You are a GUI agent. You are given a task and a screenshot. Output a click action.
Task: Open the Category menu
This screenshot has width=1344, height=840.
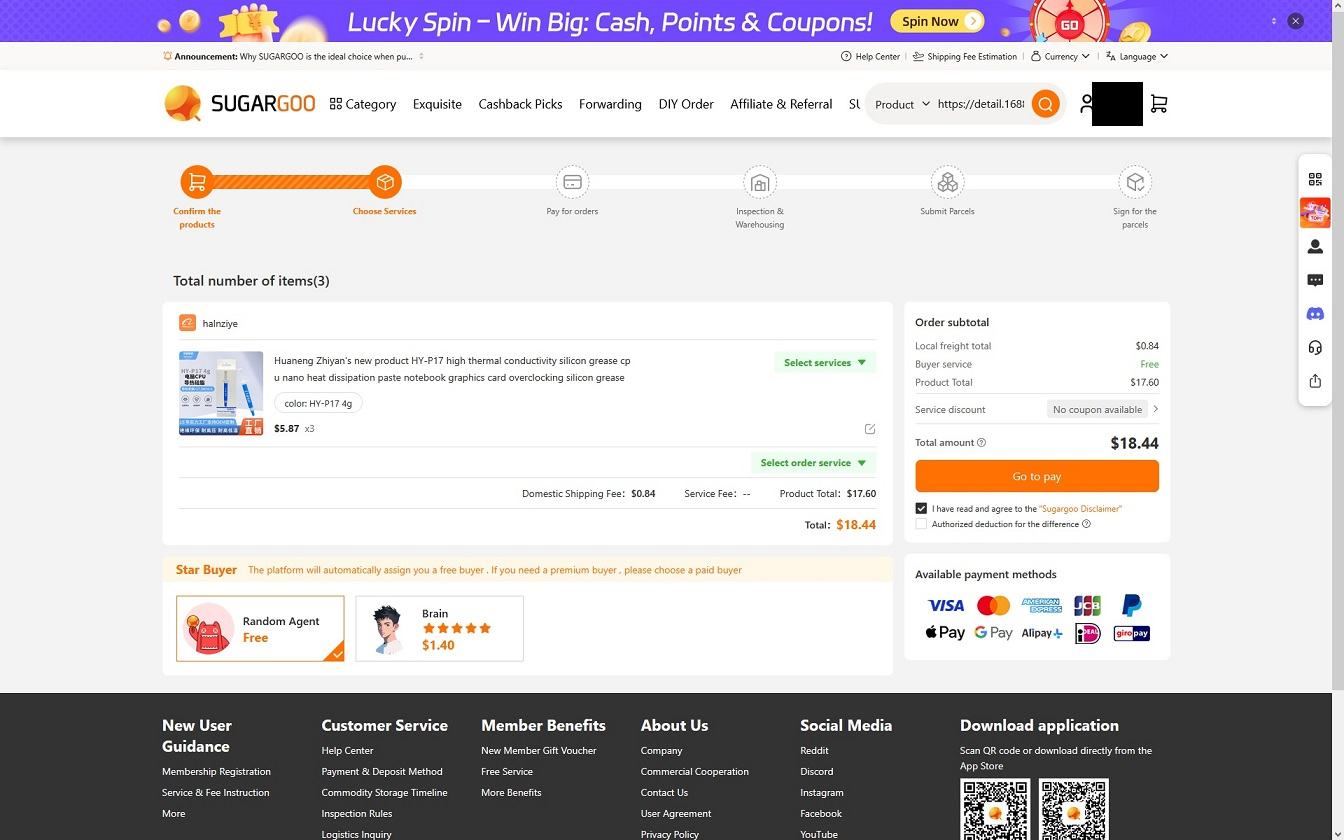tap(363, 104)
